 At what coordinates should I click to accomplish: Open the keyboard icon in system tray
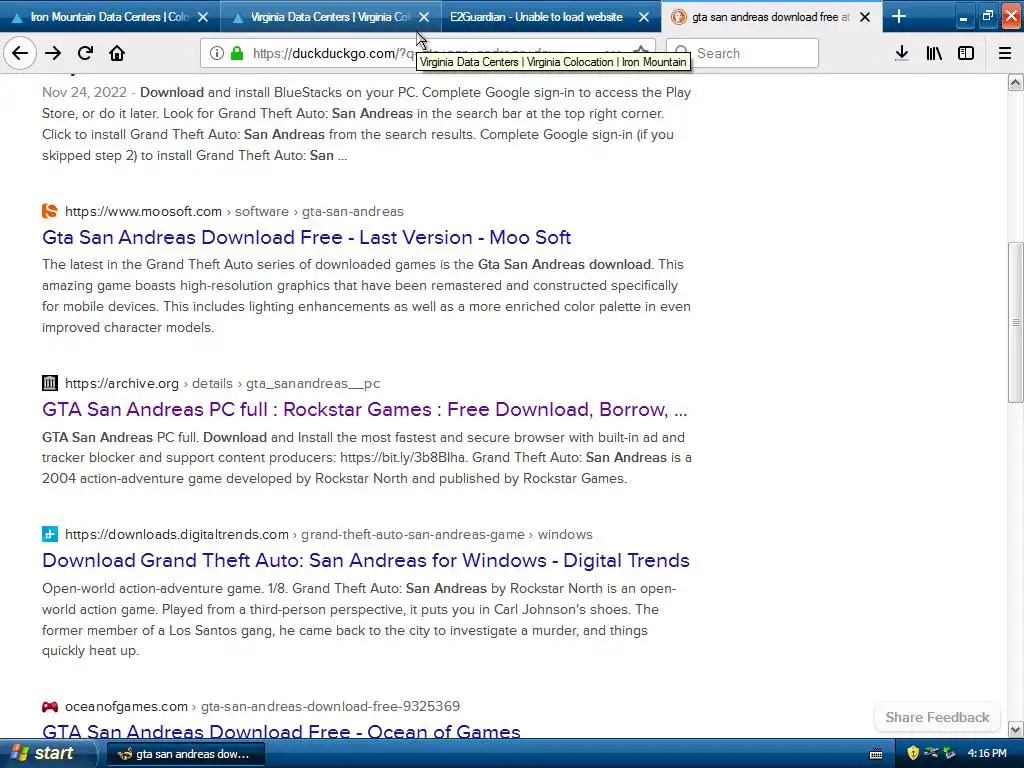[876, 754]
